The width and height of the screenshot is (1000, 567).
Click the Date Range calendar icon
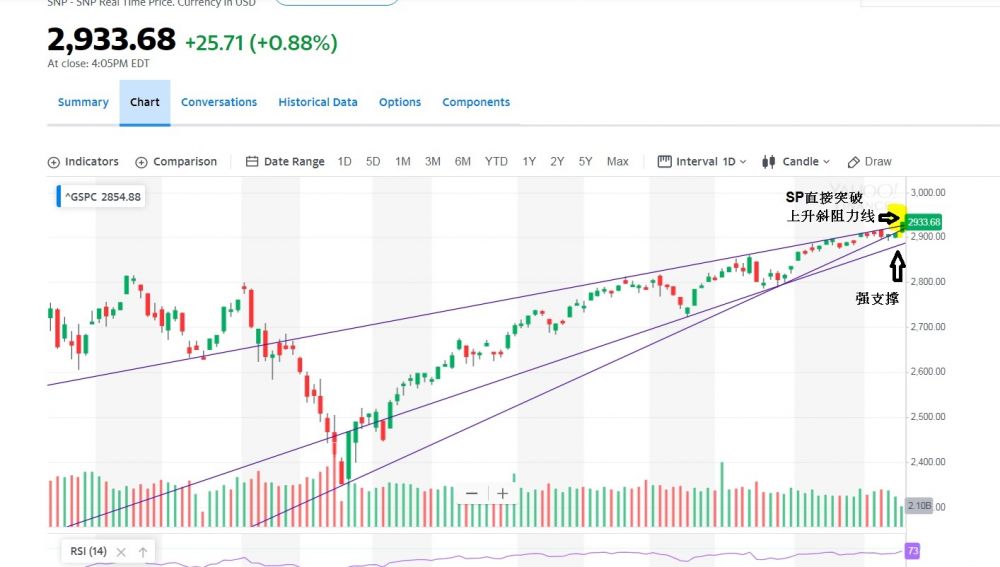(x=252, y=162)
